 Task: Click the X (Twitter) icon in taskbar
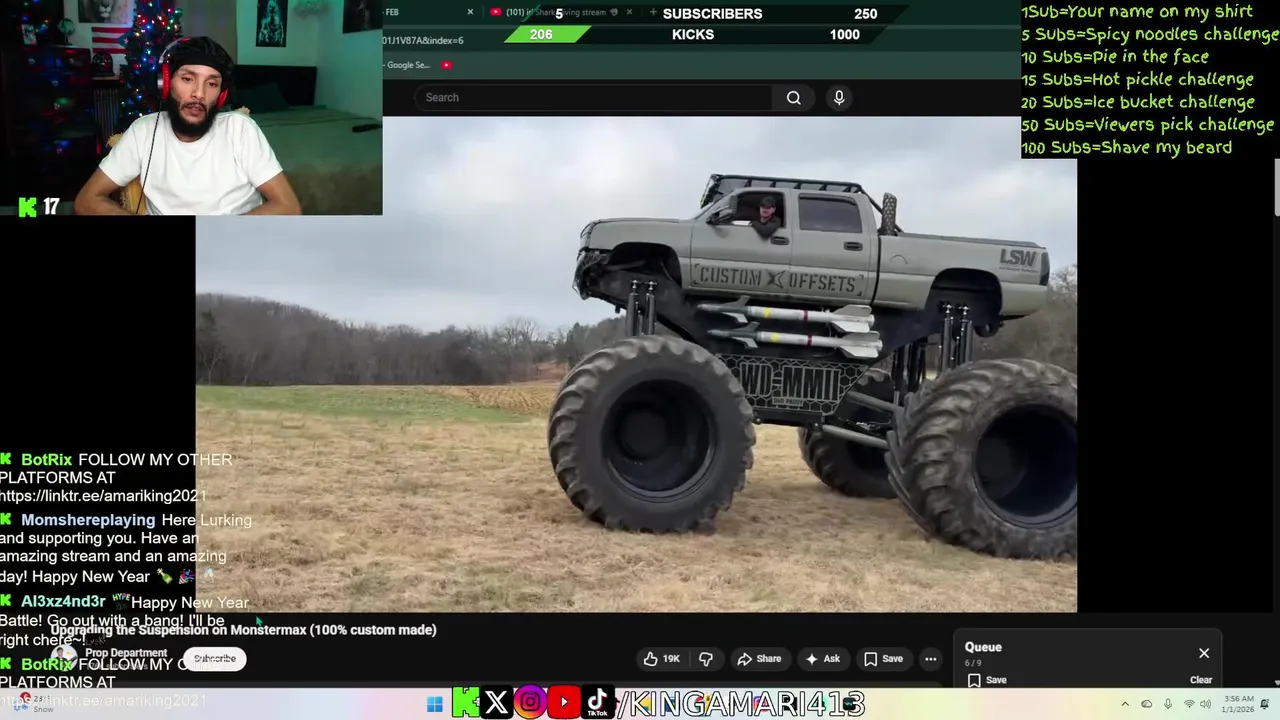coord(496,703)
